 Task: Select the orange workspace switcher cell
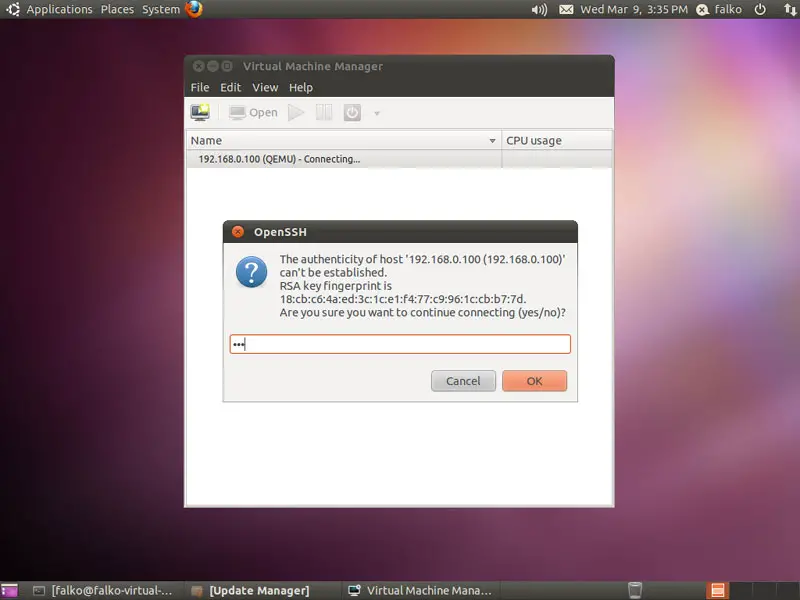coord(718,591)
